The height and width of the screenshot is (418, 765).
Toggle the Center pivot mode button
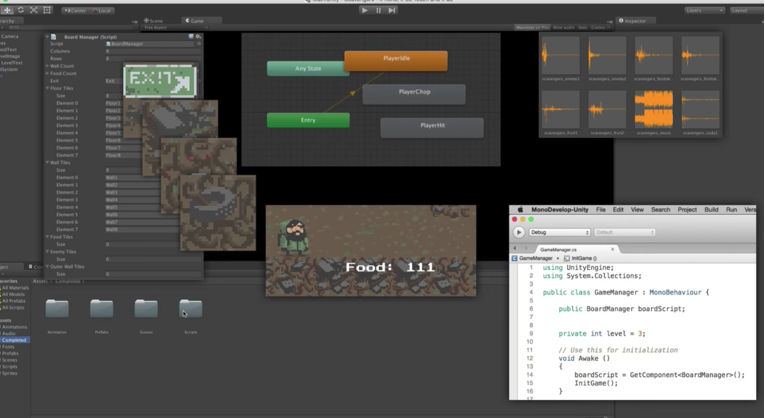tap(75, 10)
